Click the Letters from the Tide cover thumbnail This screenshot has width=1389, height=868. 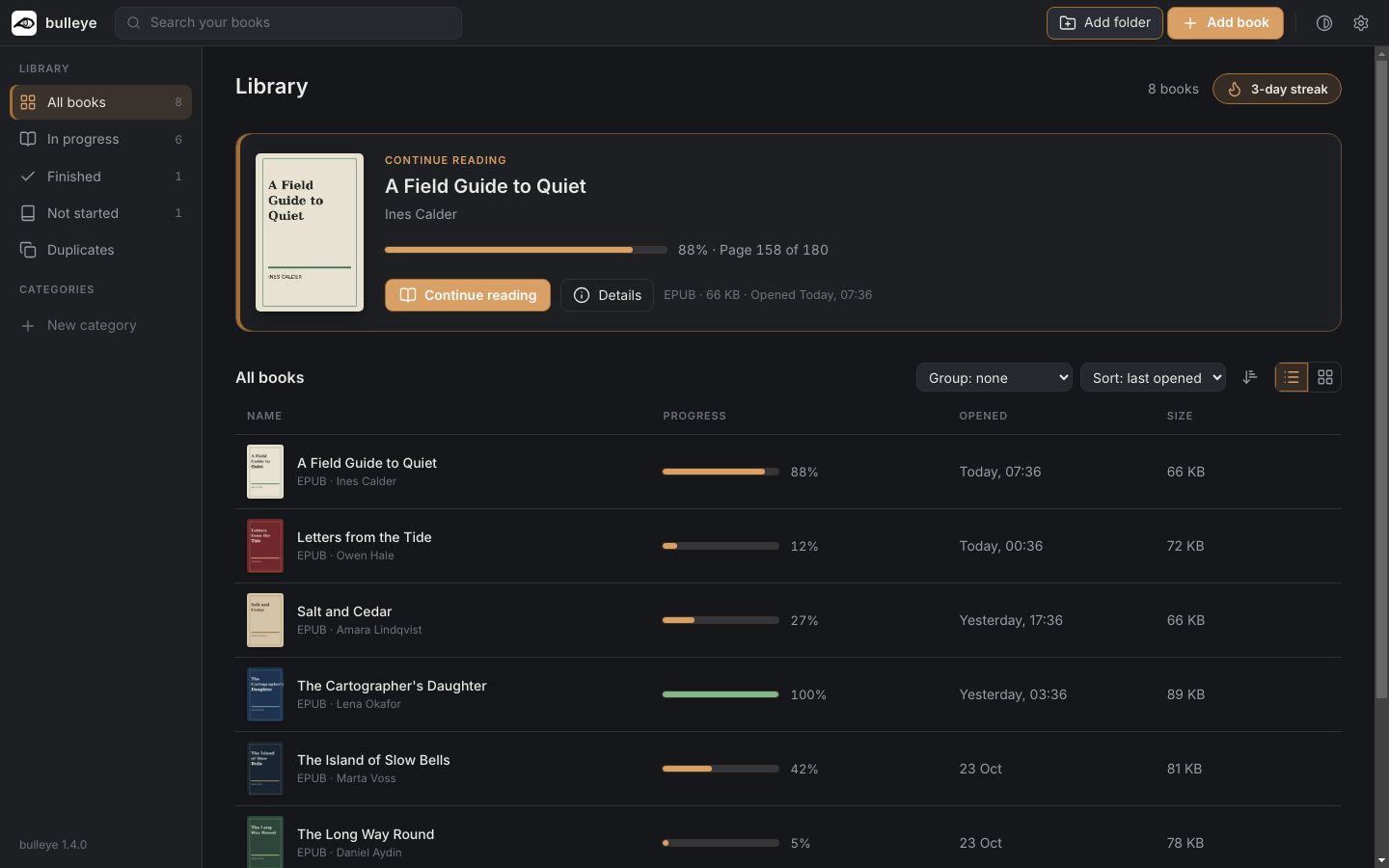[265, 546]
